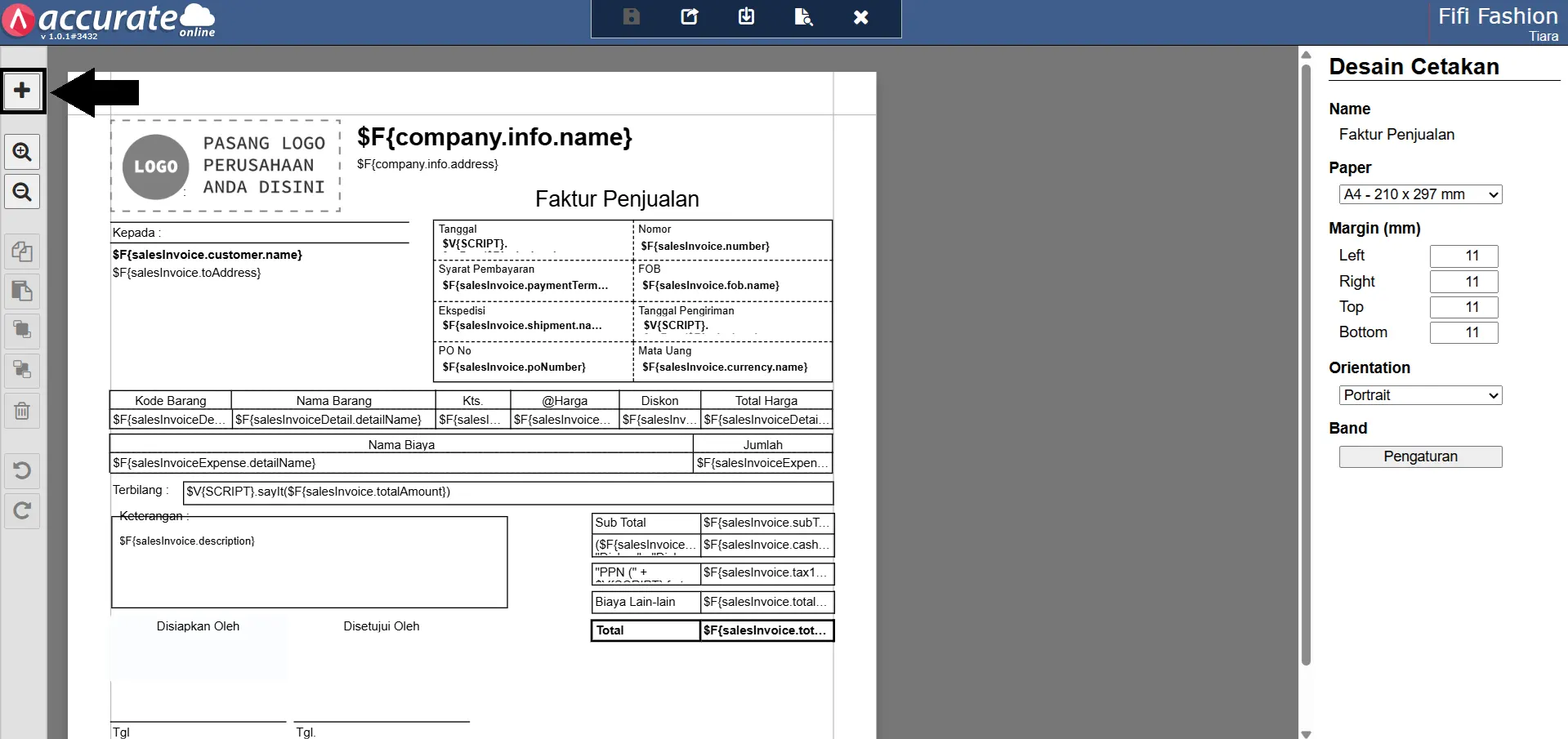Viewport: 1568px width, 739px height.
Task: Click the plus button to add an element
Action: point(22,91)
